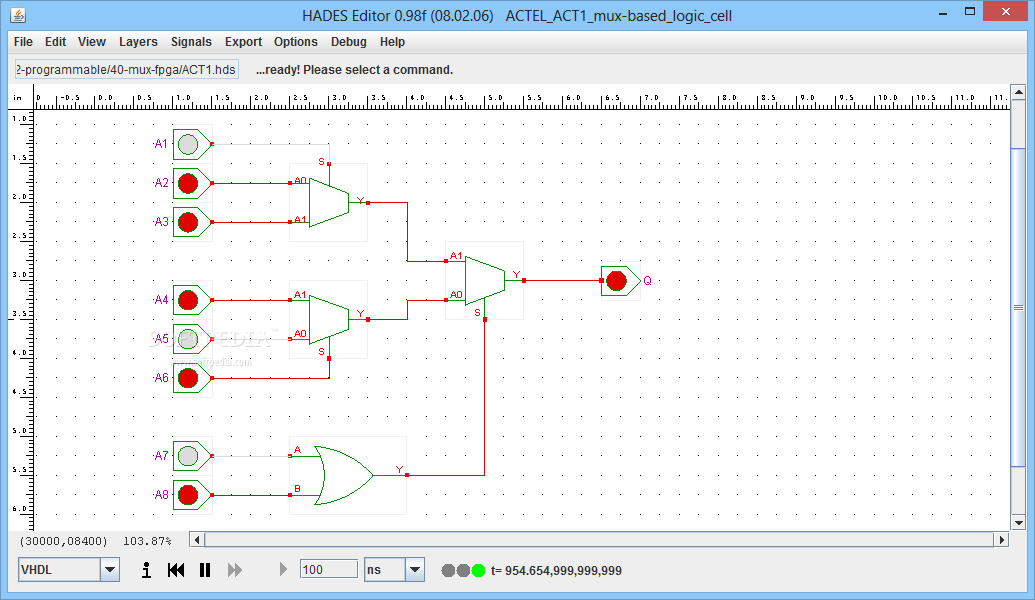Rewind simulation to the beginning
Screen dimensions: 1035x600
(175, 569)
